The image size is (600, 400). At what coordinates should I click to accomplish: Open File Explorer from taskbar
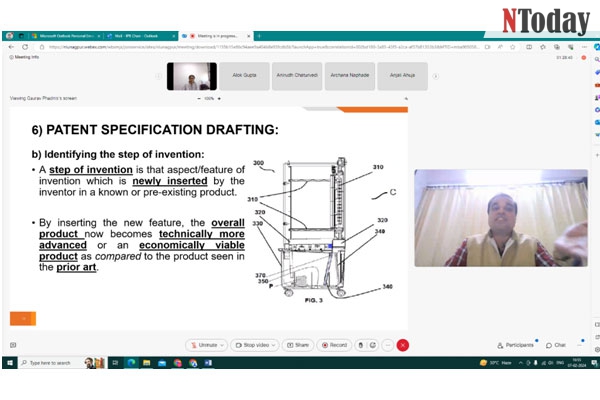click(x=147, y=362)
